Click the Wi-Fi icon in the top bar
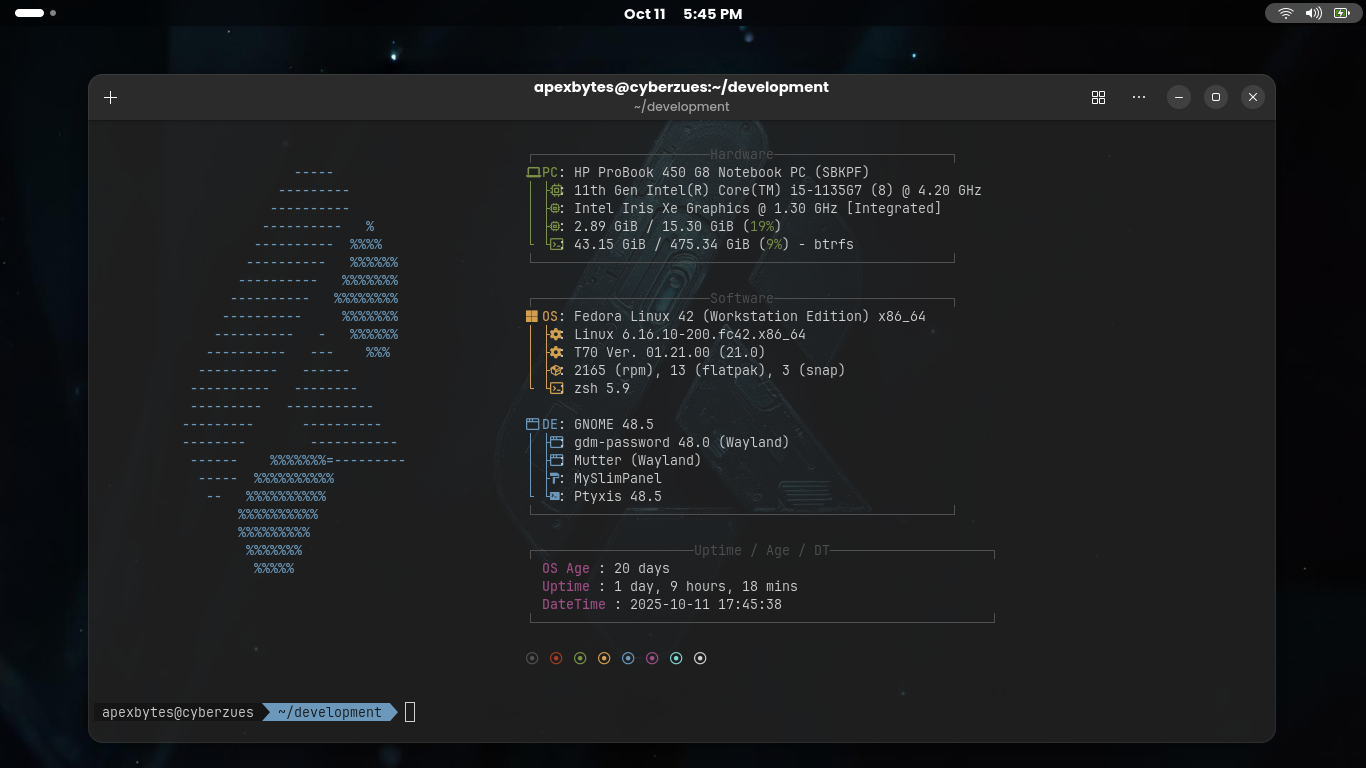 1286,14
